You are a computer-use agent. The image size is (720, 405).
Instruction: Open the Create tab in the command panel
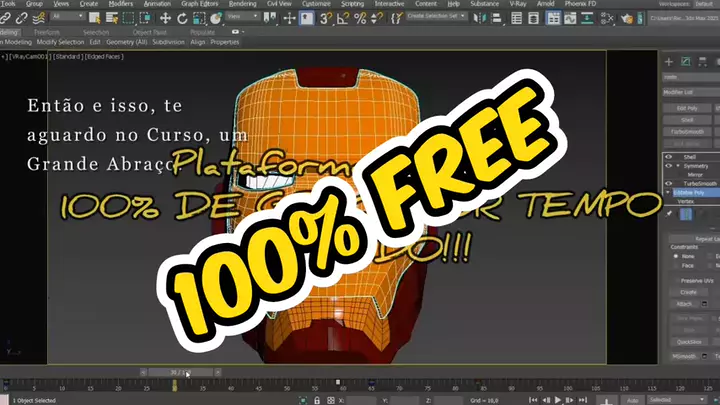click(x=669, y=62)
